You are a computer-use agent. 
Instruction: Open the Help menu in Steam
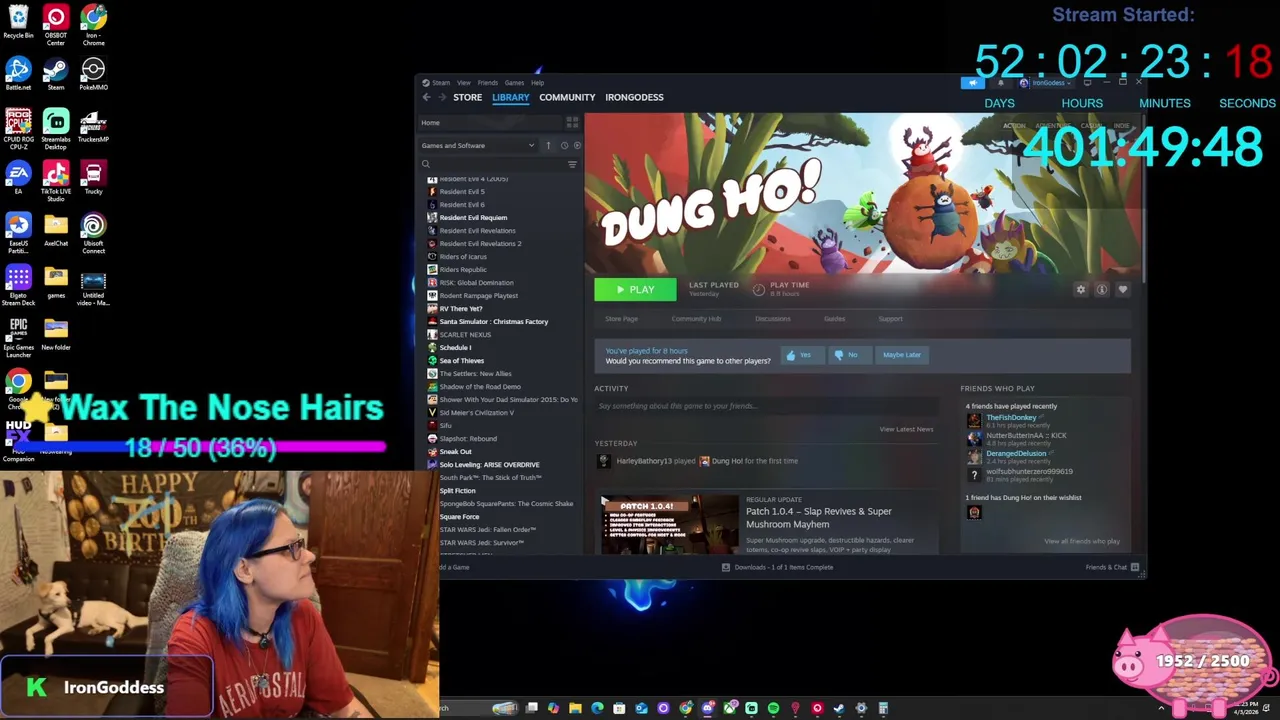[x=538, y=83]
